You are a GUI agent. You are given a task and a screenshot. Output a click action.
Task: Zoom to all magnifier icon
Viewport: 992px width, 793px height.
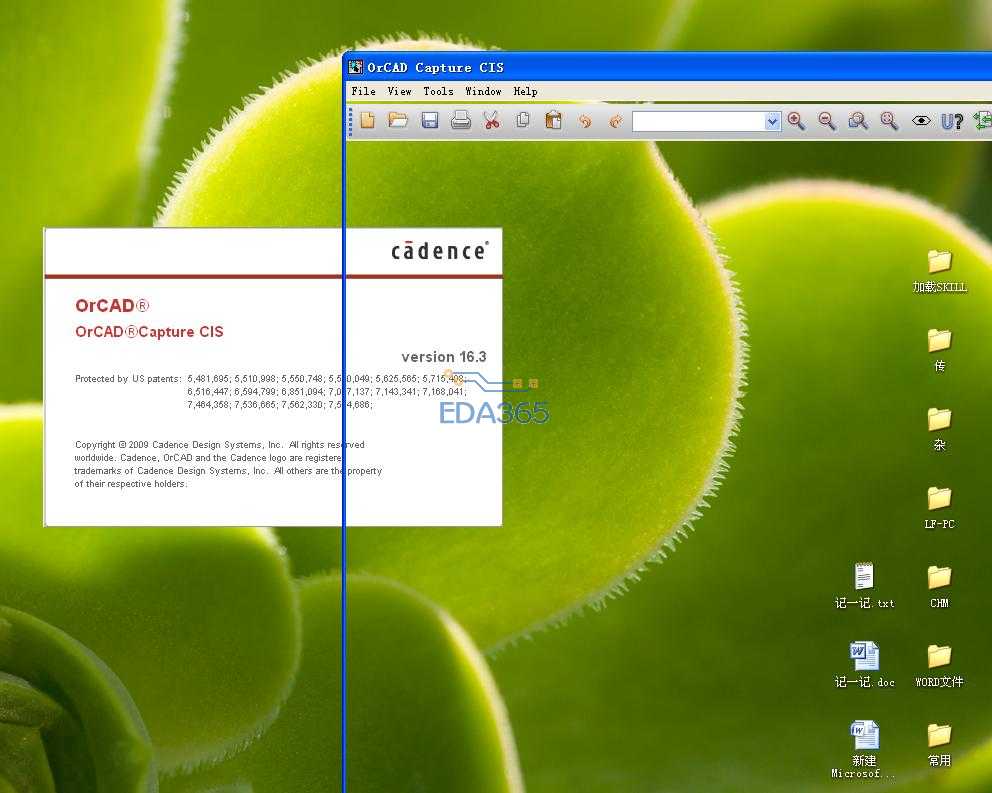(889, 121)
